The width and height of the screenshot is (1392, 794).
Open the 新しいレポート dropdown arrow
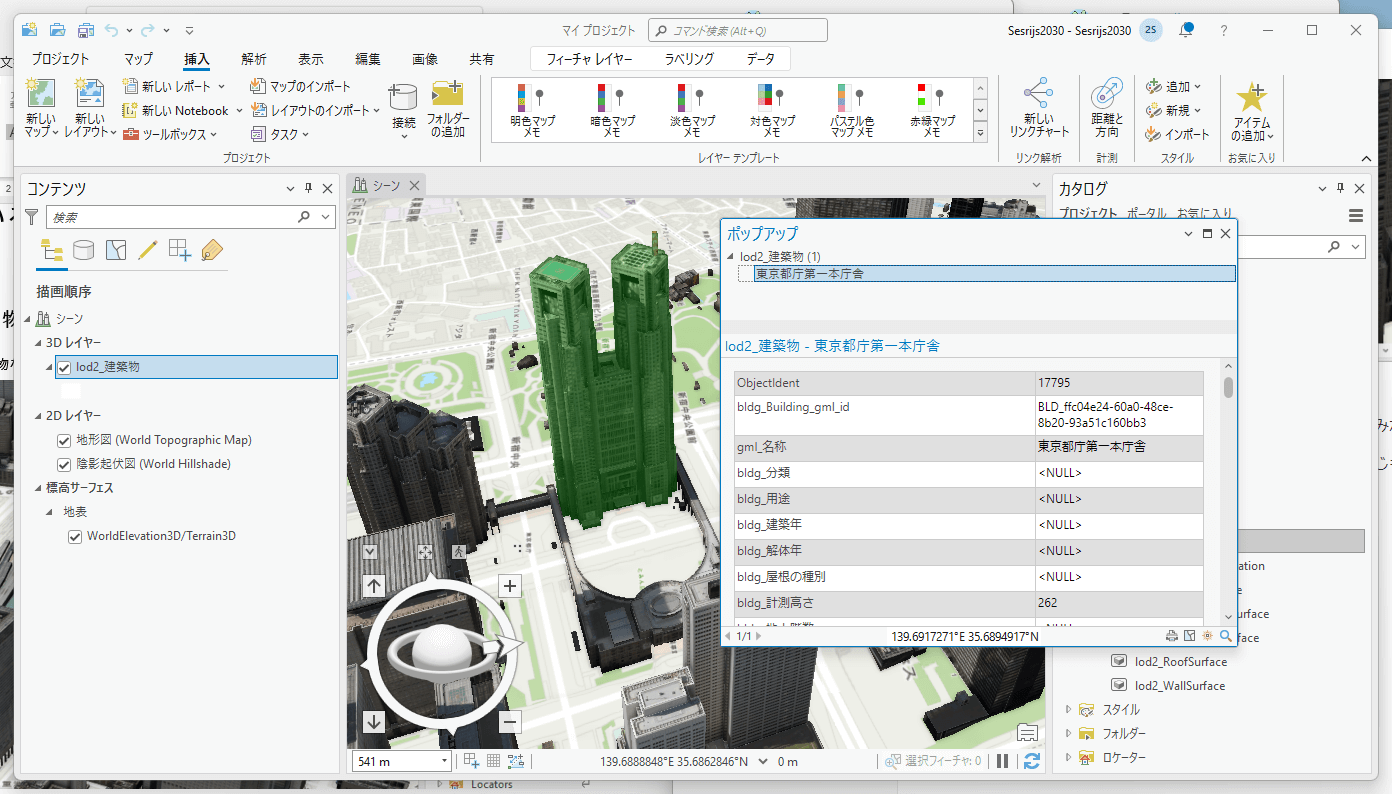221,87
